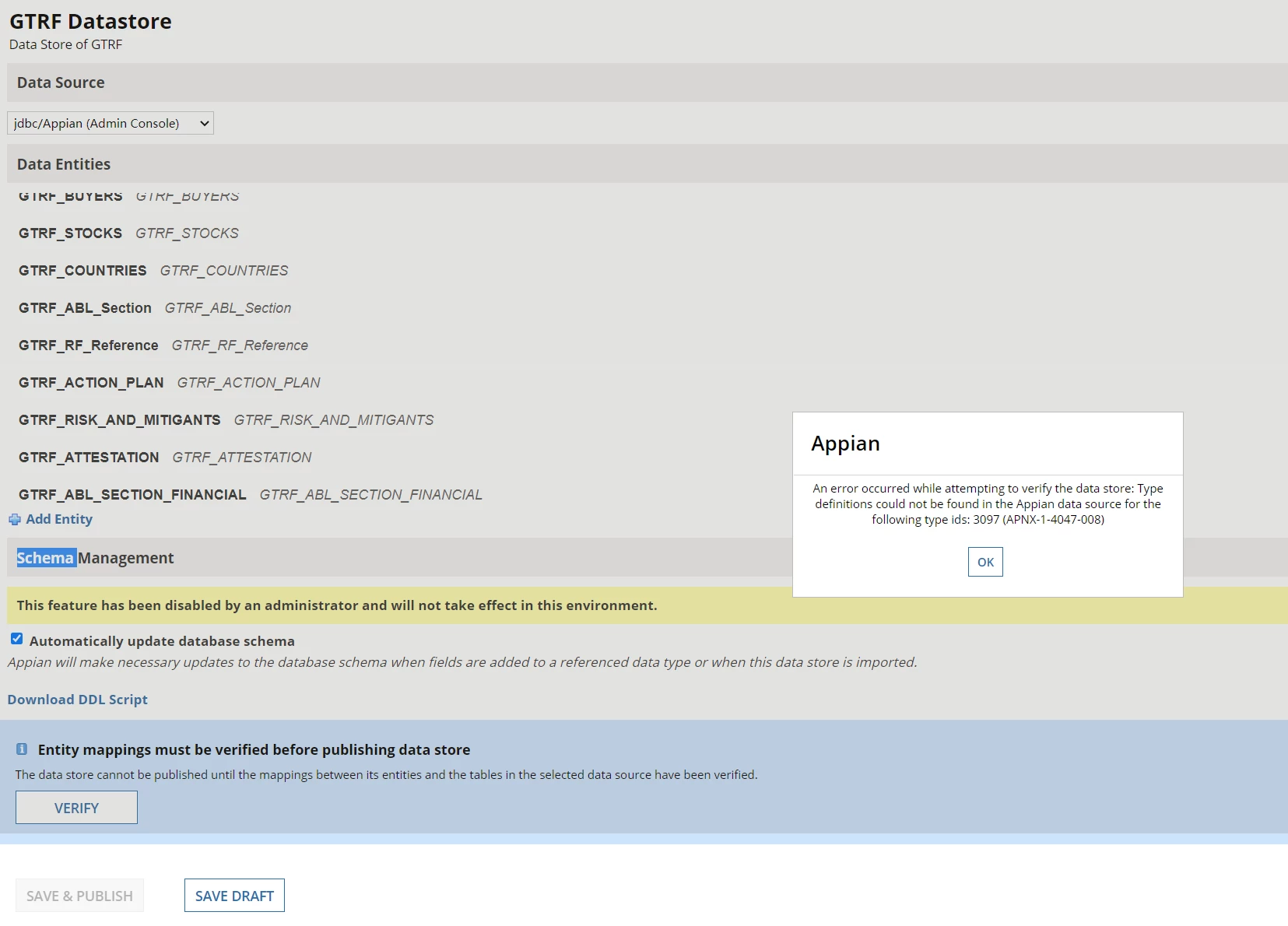Select the GTRF_ABL_Section entity name
Viewport: 1288px width, 926px height.
85,308
